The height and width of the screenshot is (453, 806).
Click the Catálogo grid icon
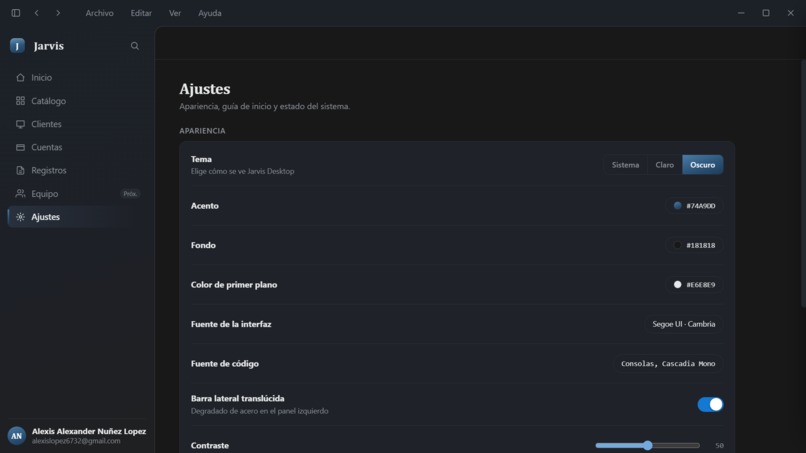point(20,101)
